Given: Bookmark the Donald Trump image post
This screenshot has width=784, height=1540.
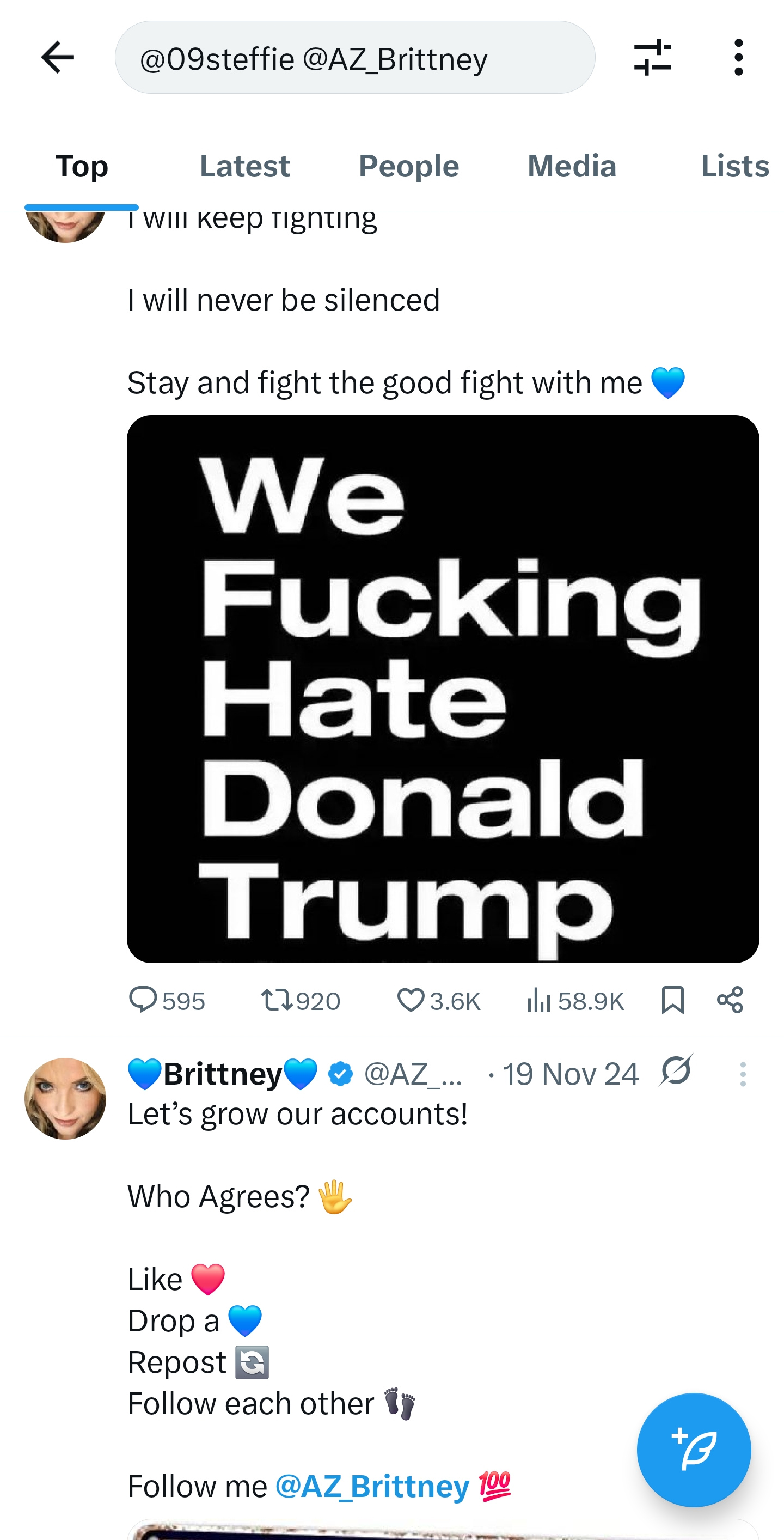Looking at the screenshot, I should (x=672, y=1000).
